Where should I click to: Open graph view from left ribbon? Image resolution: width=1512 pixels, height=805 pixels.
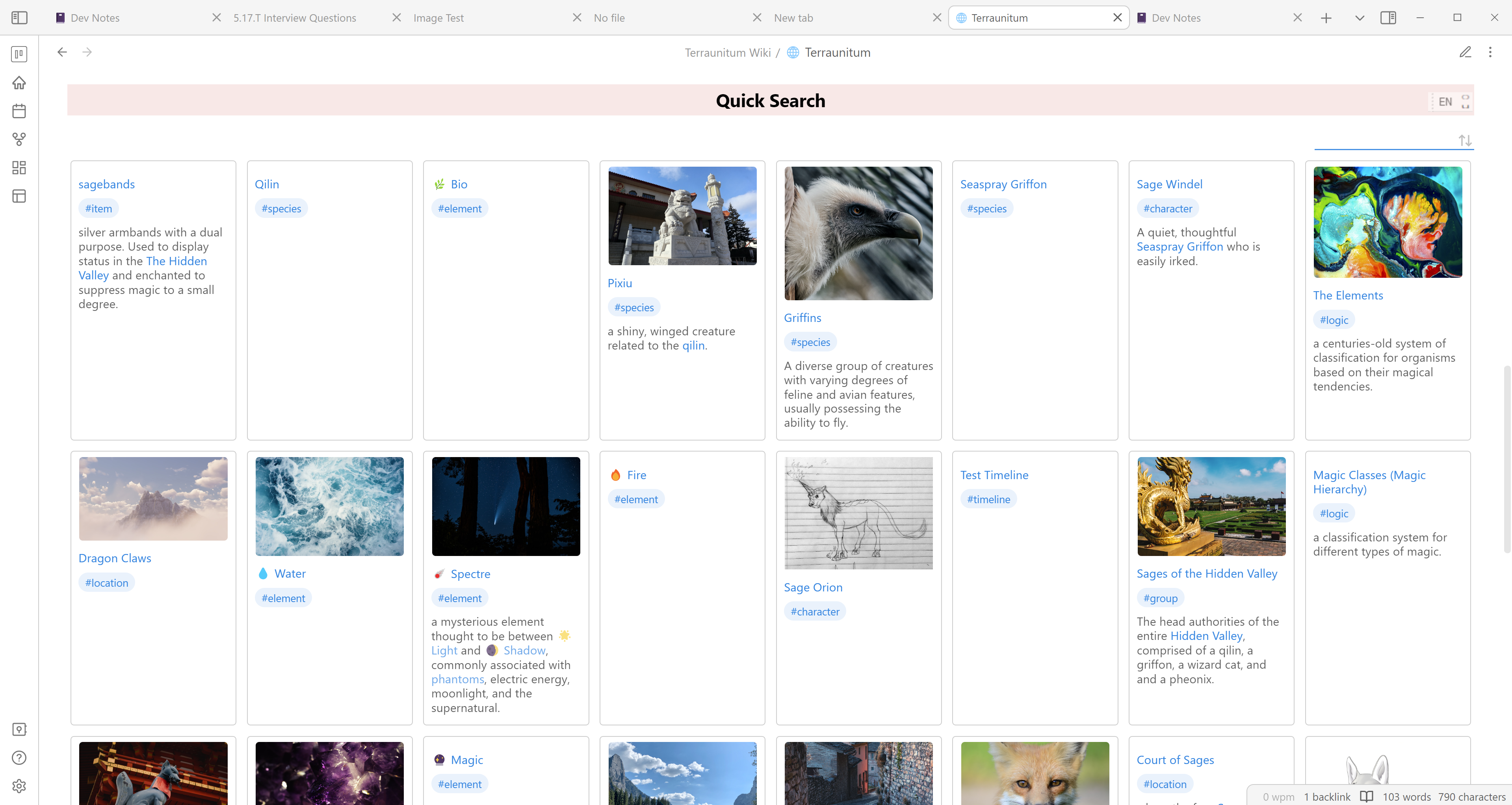(x=19, y=139)
